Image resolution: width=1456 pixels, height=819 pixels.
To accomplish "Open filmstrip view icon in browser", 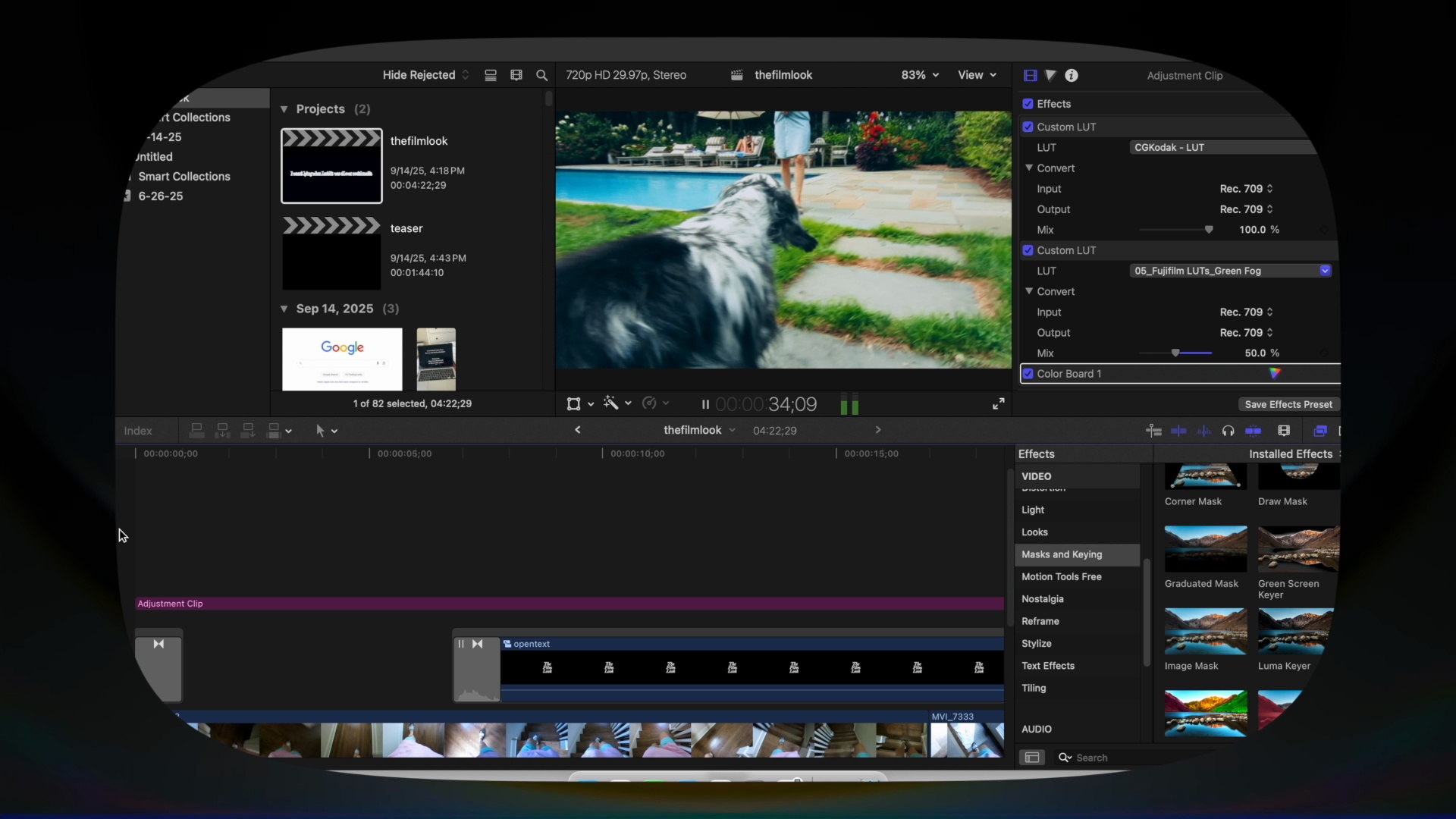I will pyautogui.click(x=516, y=75).
